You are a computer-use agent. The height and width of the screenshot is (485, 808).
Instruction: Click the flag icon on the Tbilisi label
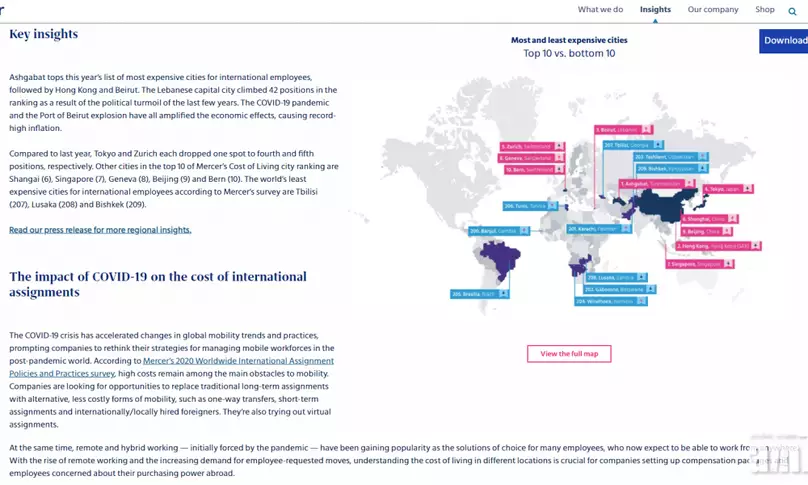pos(658,145)
